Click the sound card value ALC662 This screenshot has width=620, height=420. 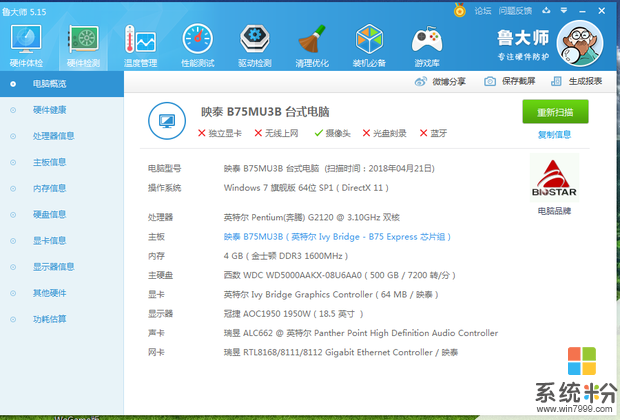point(361,333)
